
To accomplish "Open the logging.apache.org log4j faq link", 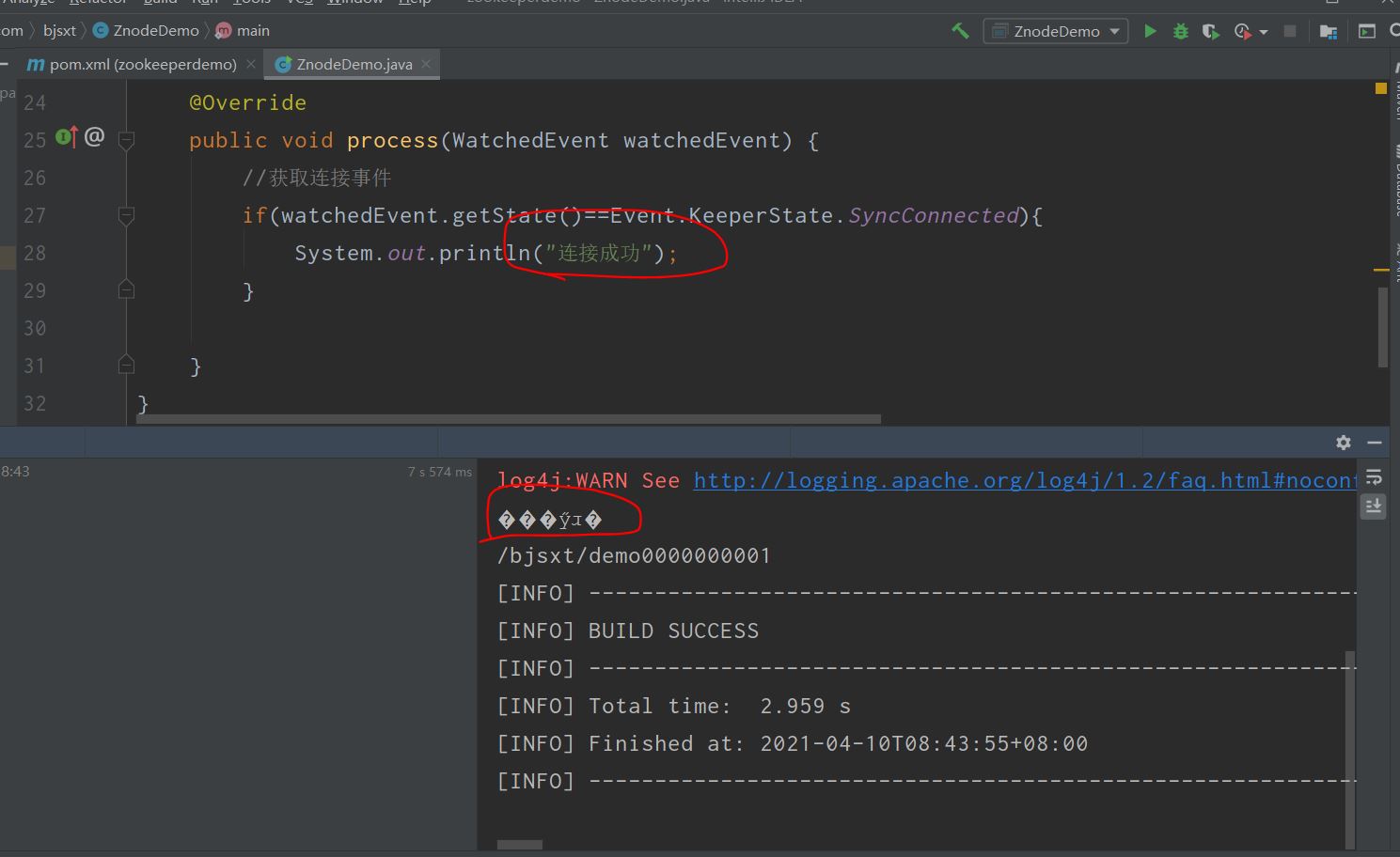I will 1025,480.
